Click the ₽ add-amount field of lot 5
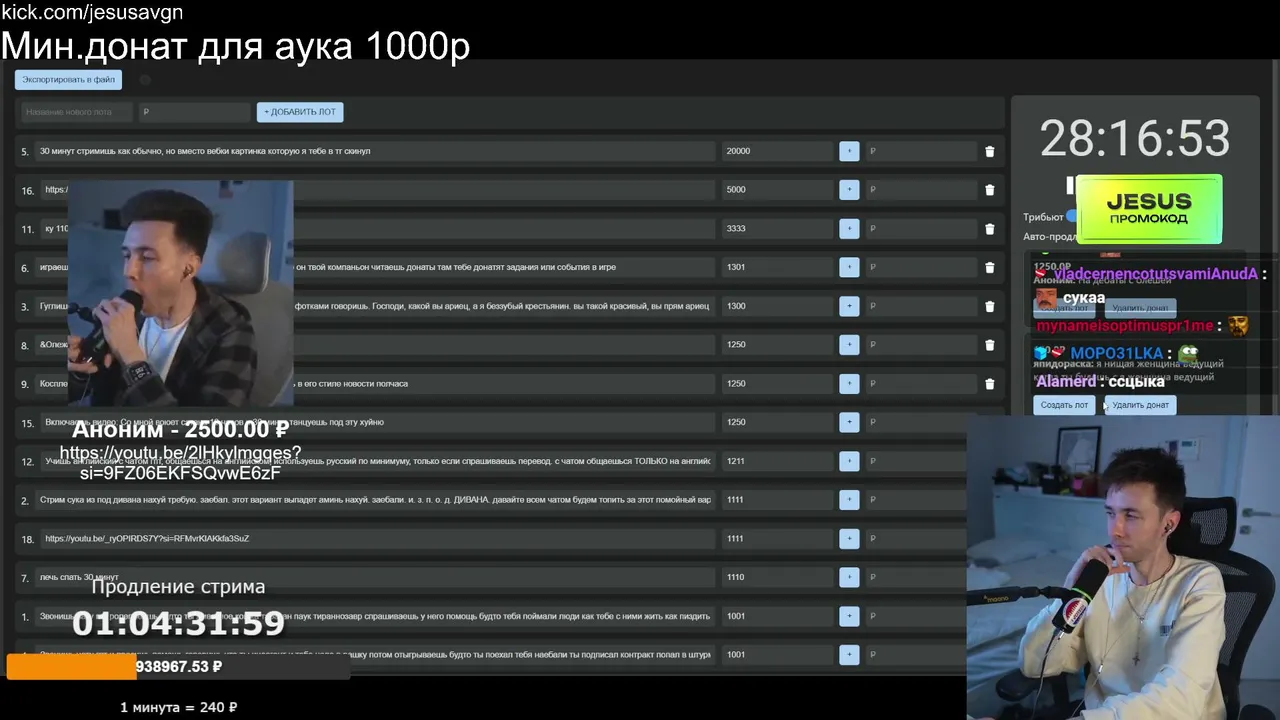The height and width of the screenshot is (720, 1280). (x=921, y=151)
